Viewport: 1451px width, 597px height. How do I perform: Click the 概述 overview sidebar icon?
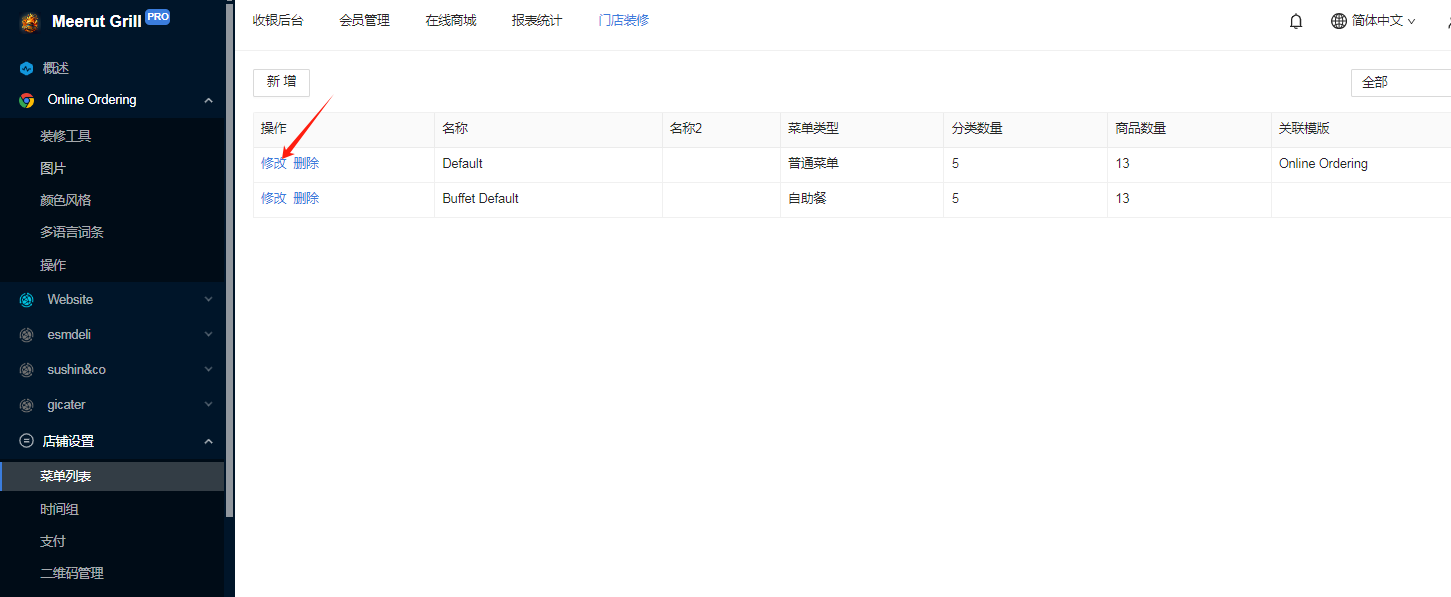(27, 69)
